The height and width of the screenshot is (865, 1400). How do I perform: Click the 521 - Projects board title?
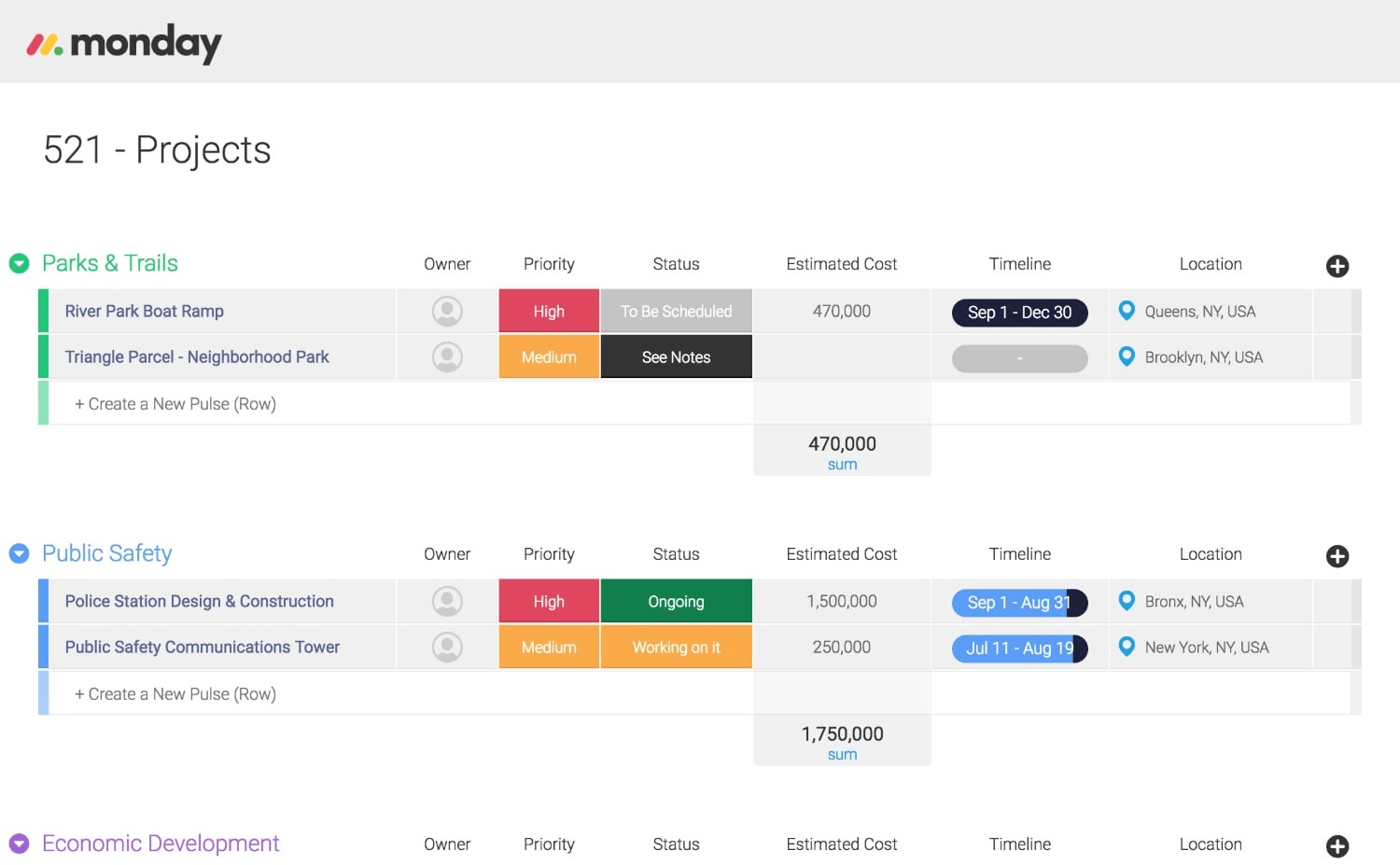(x=157, y=150)
